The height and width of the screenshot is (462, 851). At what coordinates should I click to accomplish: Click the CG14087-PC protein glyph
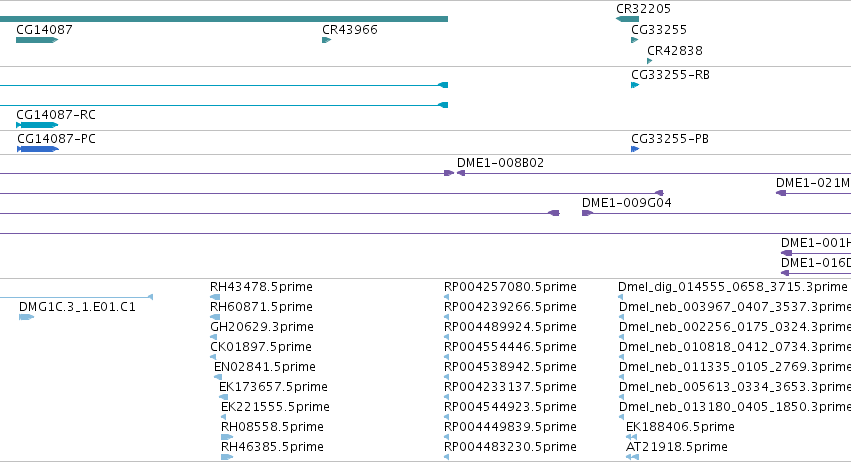point(37,149)
